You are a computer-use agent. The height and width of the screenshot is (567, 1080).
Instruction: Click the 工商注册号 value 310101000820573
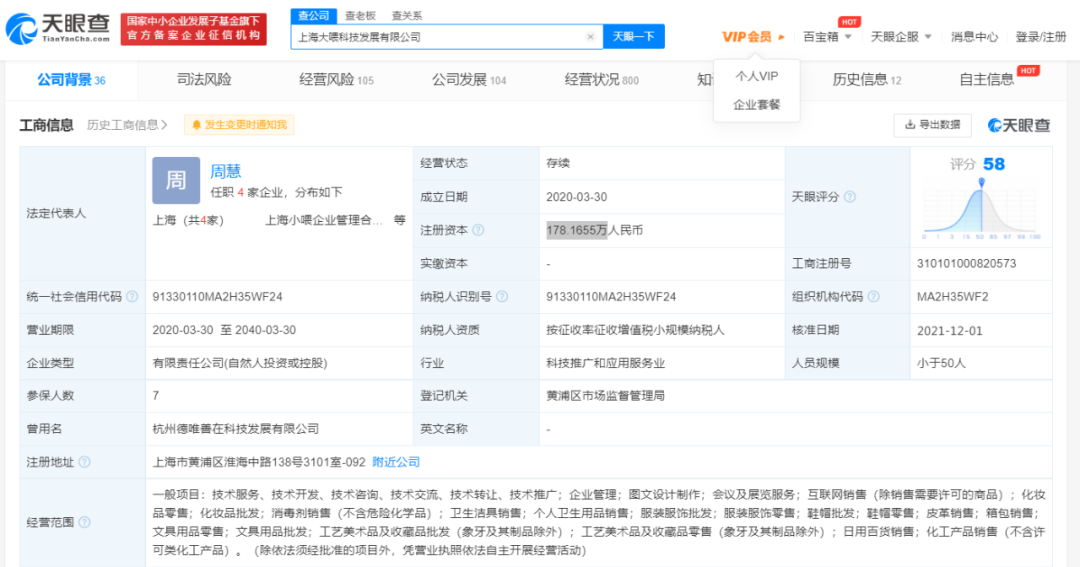[x=966, y=264]
